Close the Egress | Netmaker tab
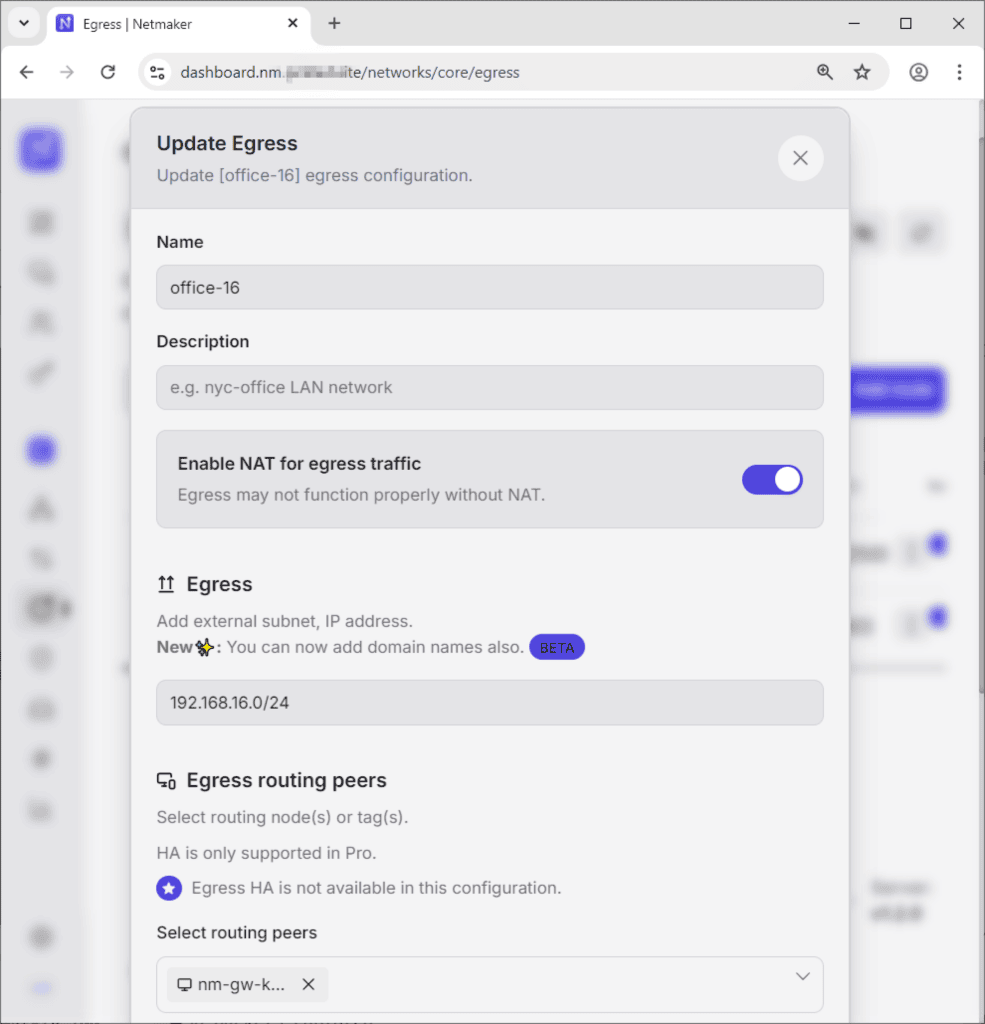The height and width of the screenshot is (1024, 985). 293,24
